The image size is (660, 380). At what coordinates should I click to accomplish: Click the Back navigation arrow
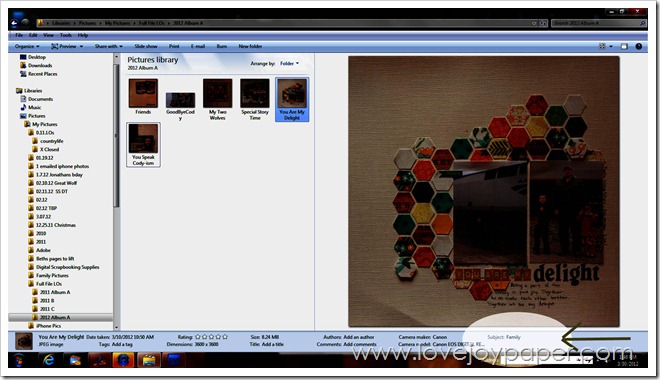coord(14,23)
